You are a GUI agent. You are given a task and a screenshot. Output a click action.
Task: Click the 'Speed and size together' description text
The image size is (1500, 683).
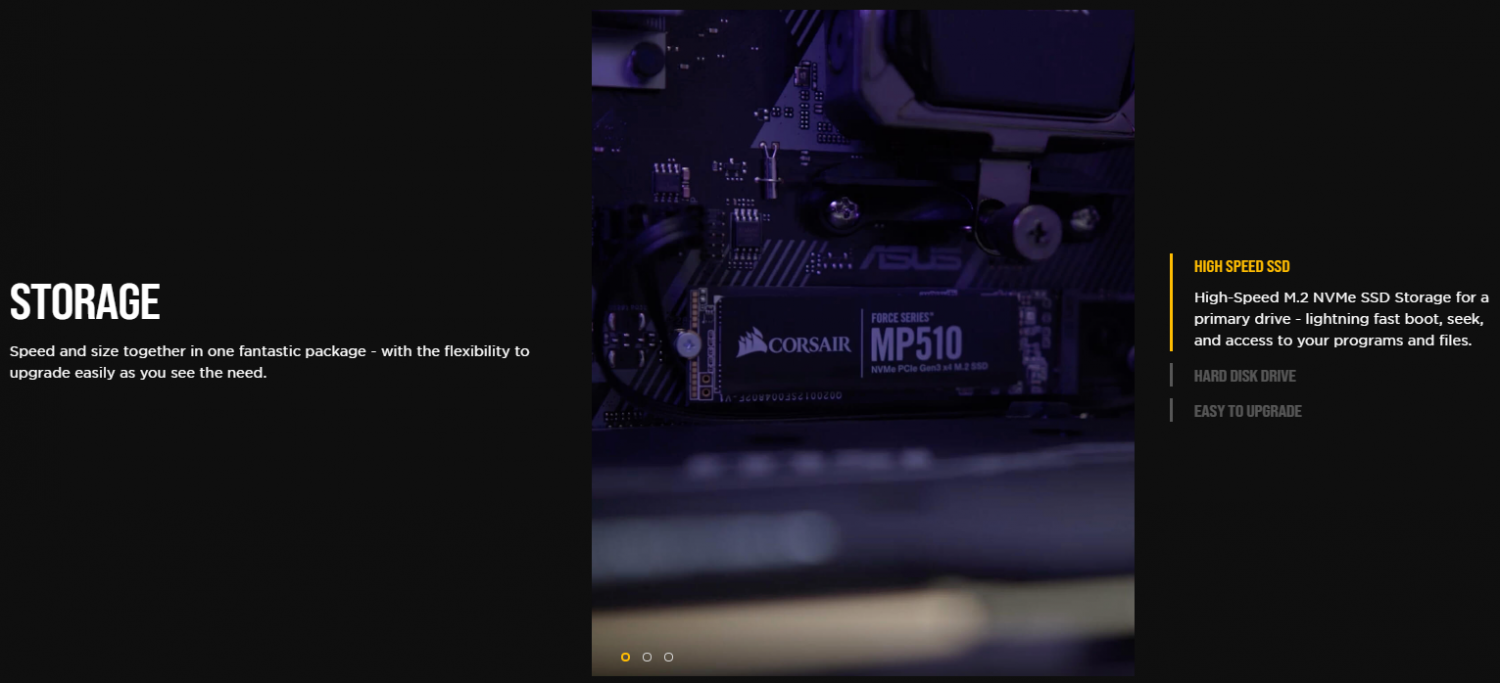click(270, 362)
